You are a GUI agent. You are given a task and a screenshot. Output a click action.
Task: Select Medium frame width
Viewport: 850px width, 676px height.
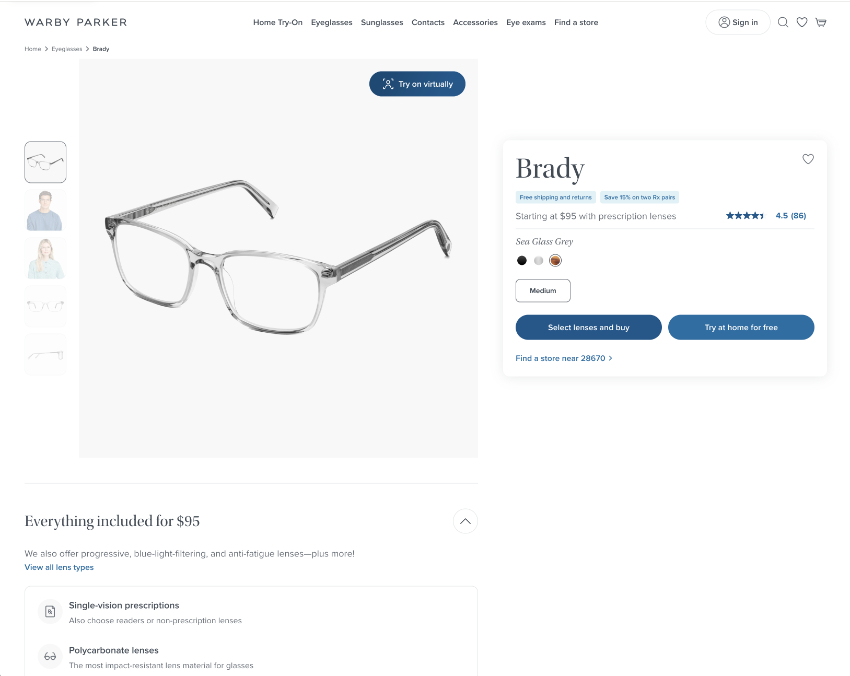click(x=543, y=291)
